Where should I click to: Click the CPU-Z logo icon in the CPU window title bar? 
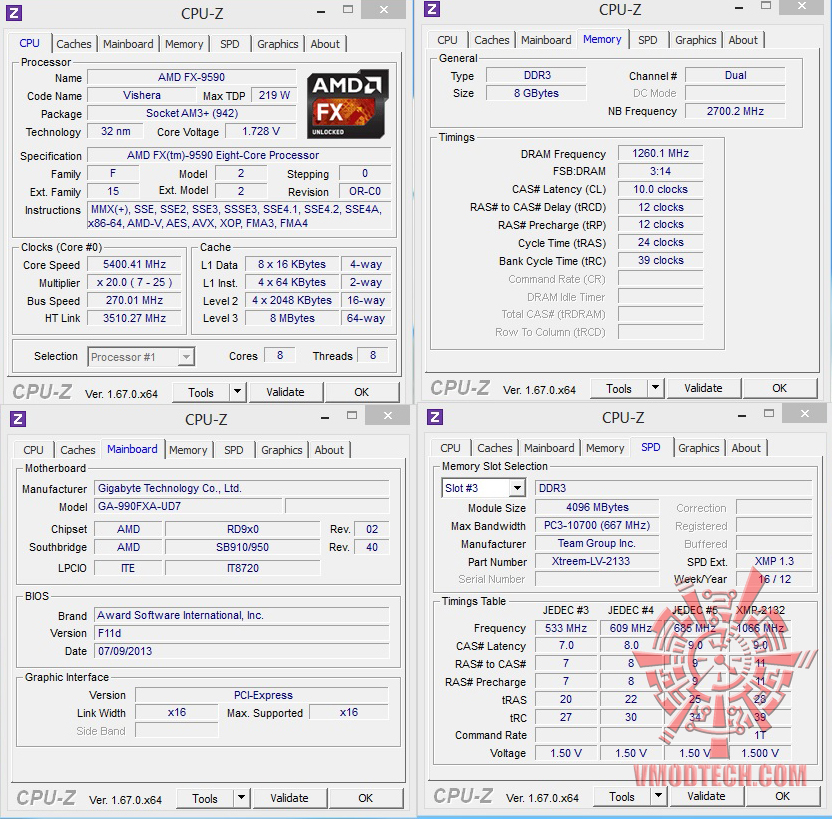(x=14, y=13)
